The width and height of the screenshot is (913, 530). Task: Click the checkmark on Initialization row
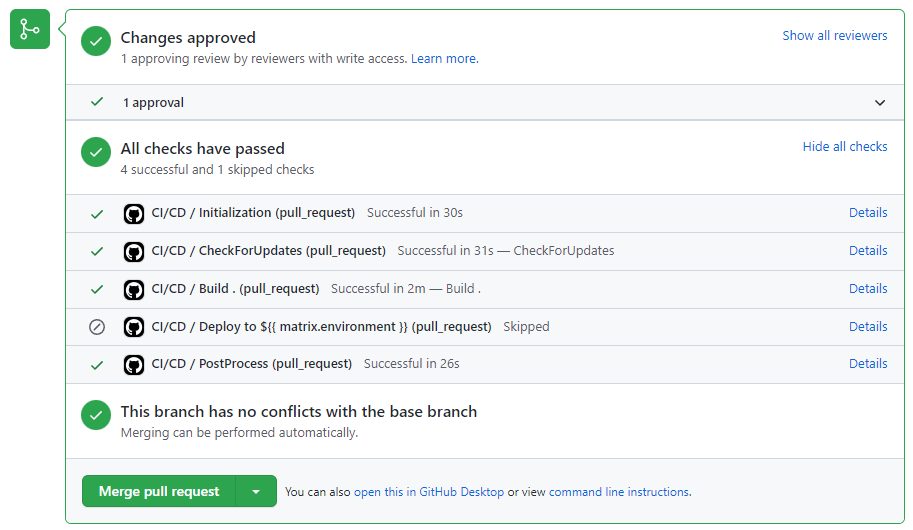click(x=97, y=214)
